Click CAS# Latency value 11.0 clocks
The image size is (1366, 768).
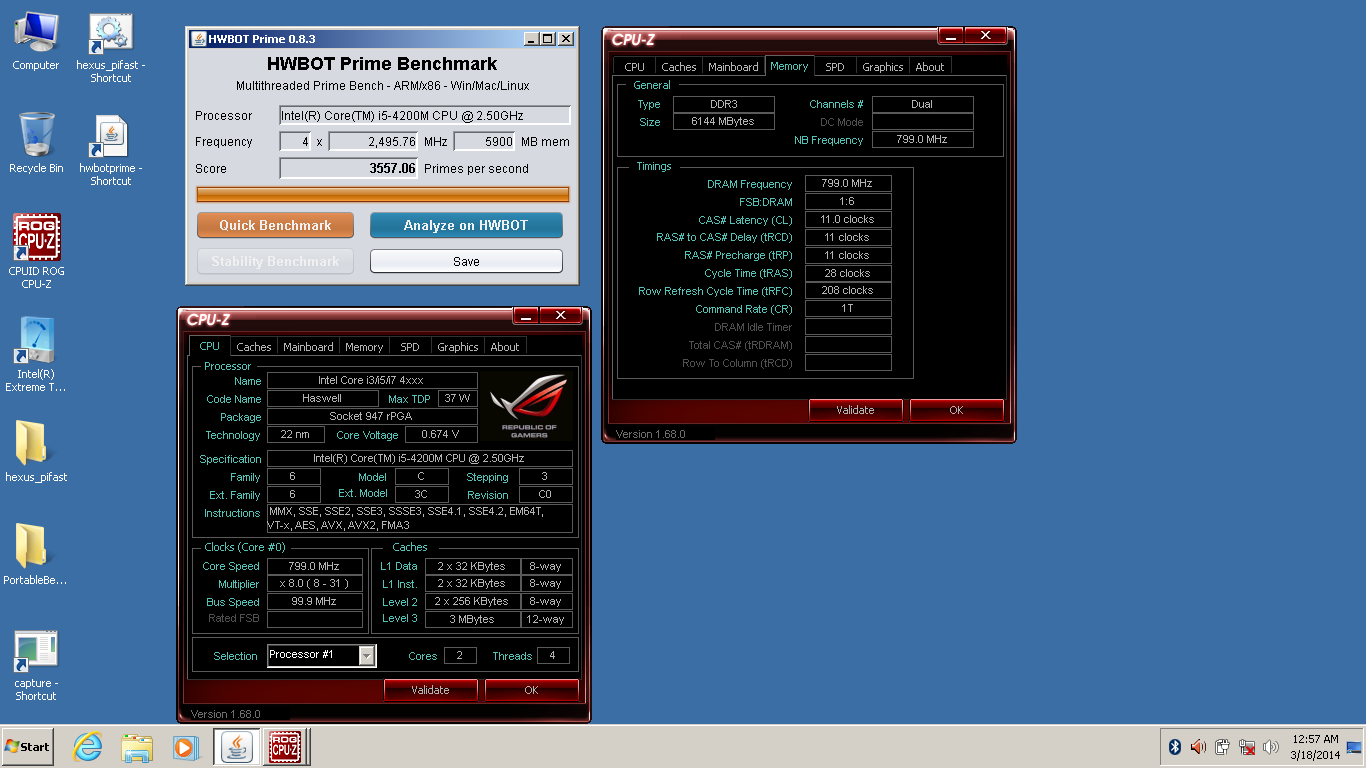point(848,220)
